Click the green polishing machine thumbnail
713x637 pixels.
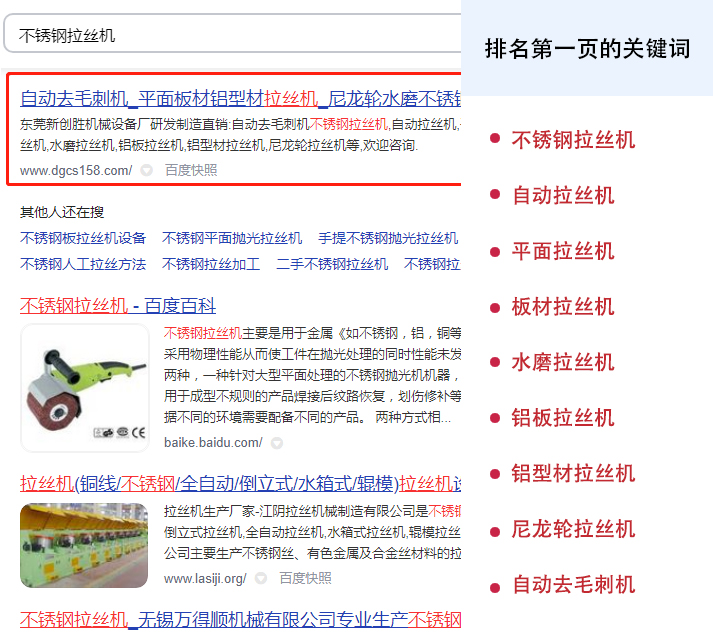click(85, 388)
